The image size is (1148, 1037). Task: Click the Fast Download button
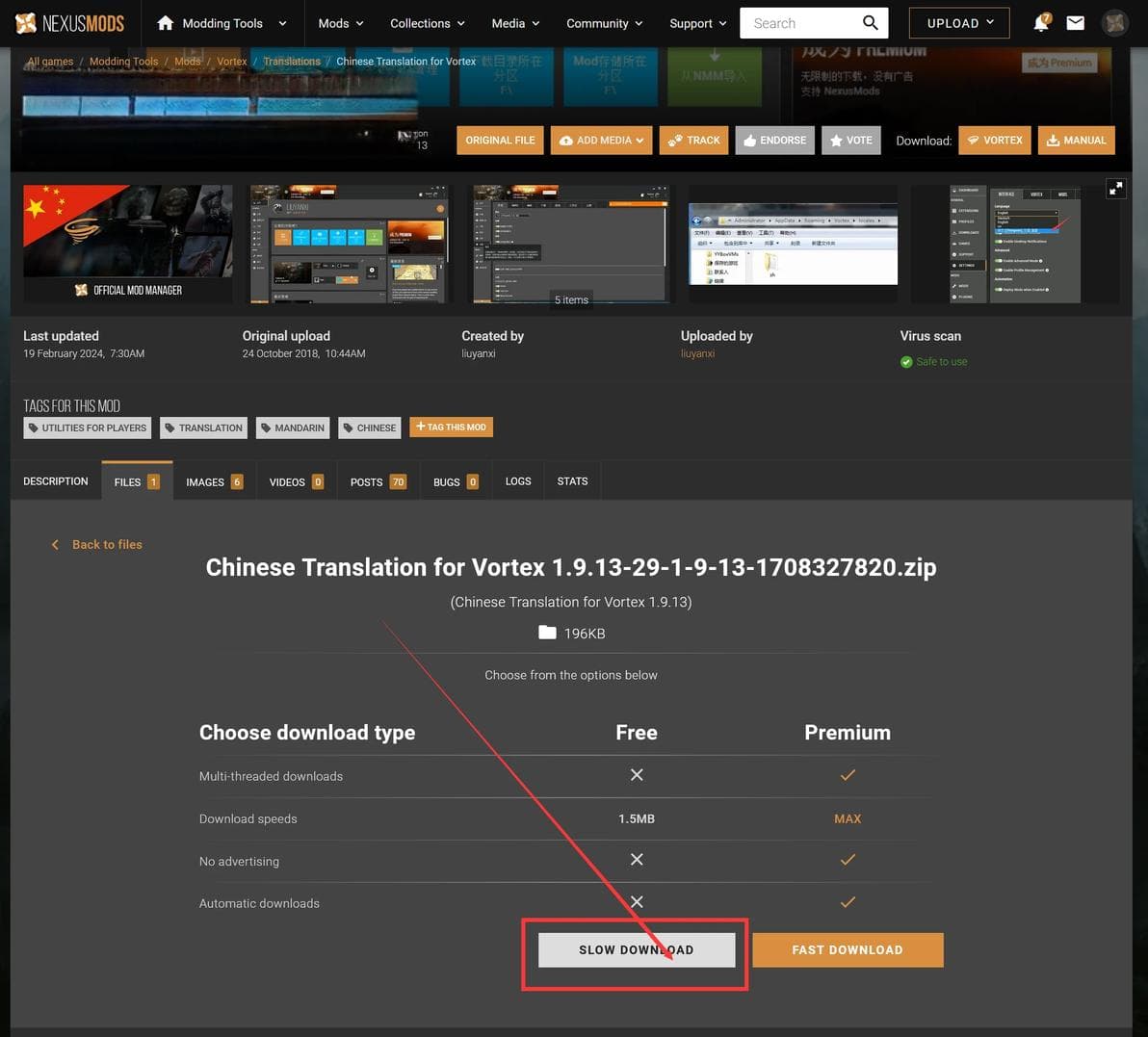tap(848, 949)
